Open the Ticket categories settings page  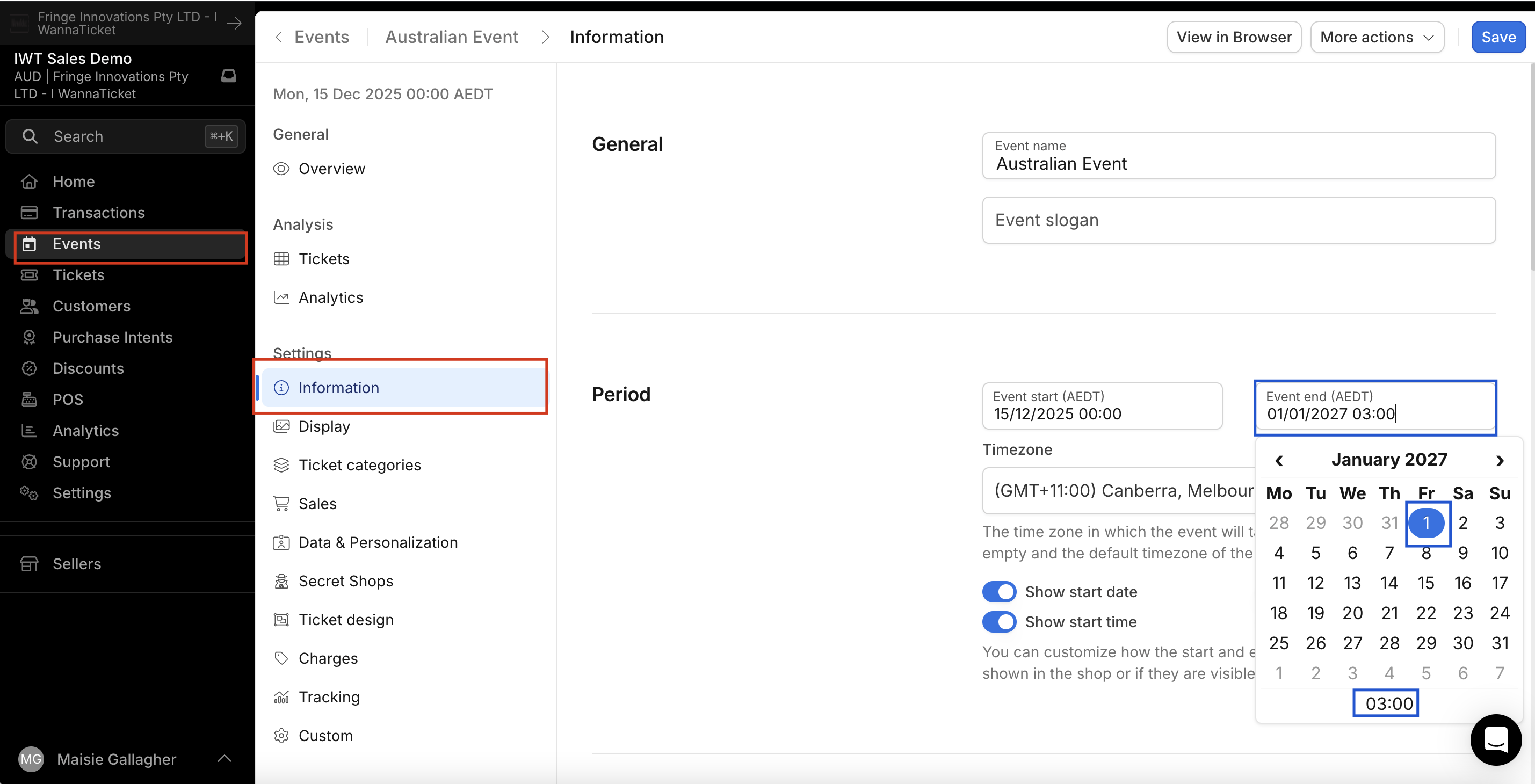pyautogui.click(x=359, y=464)
